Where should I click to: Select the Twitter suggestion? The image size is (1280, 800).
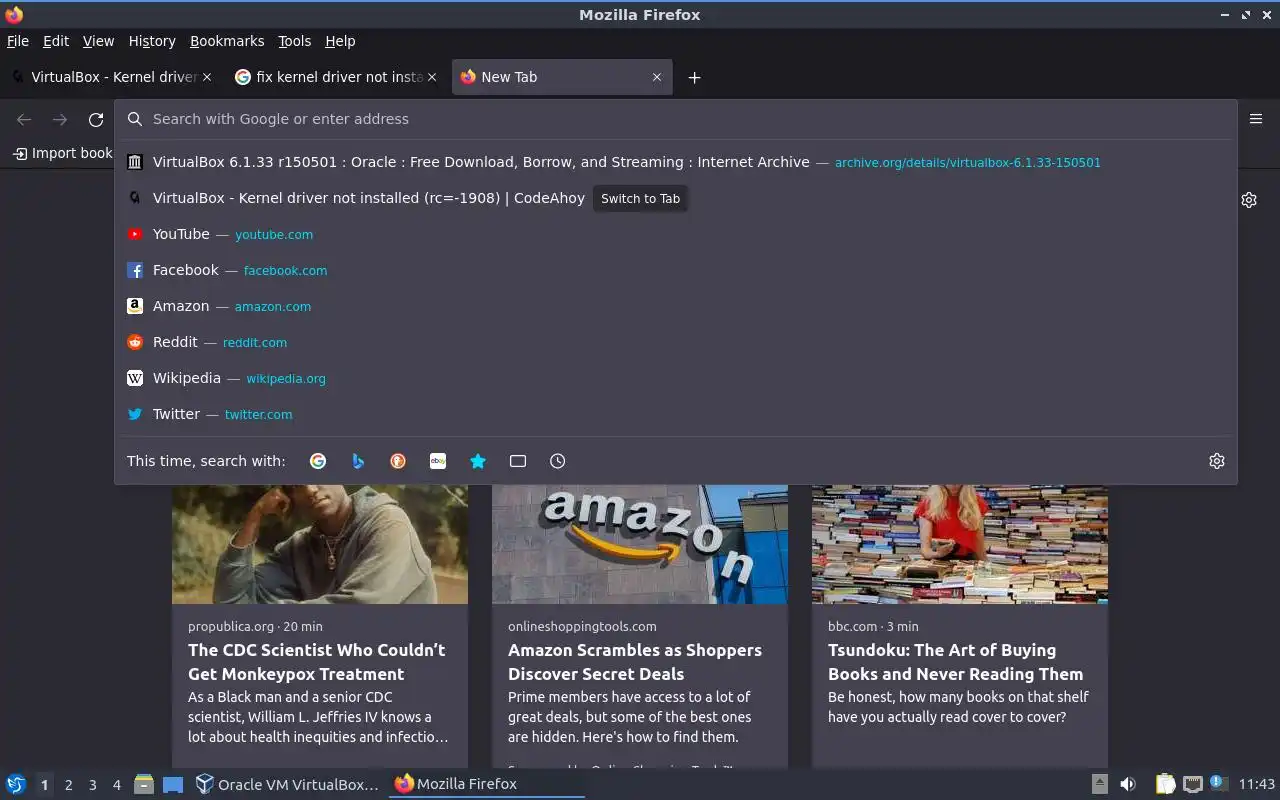click(676, 414)
